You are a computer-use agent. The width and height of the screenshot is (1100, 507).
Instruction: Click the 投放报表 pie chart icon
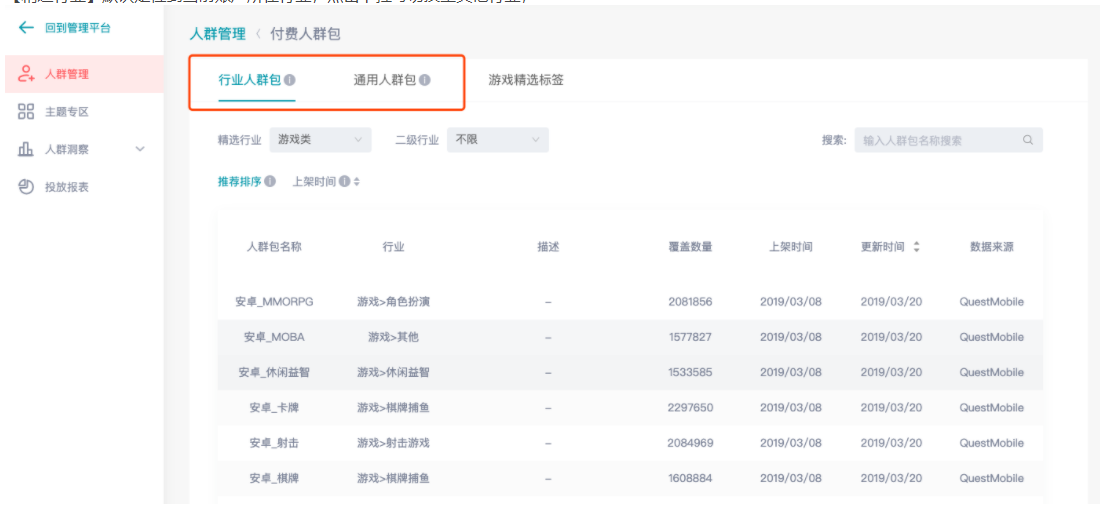pos(27,187)
